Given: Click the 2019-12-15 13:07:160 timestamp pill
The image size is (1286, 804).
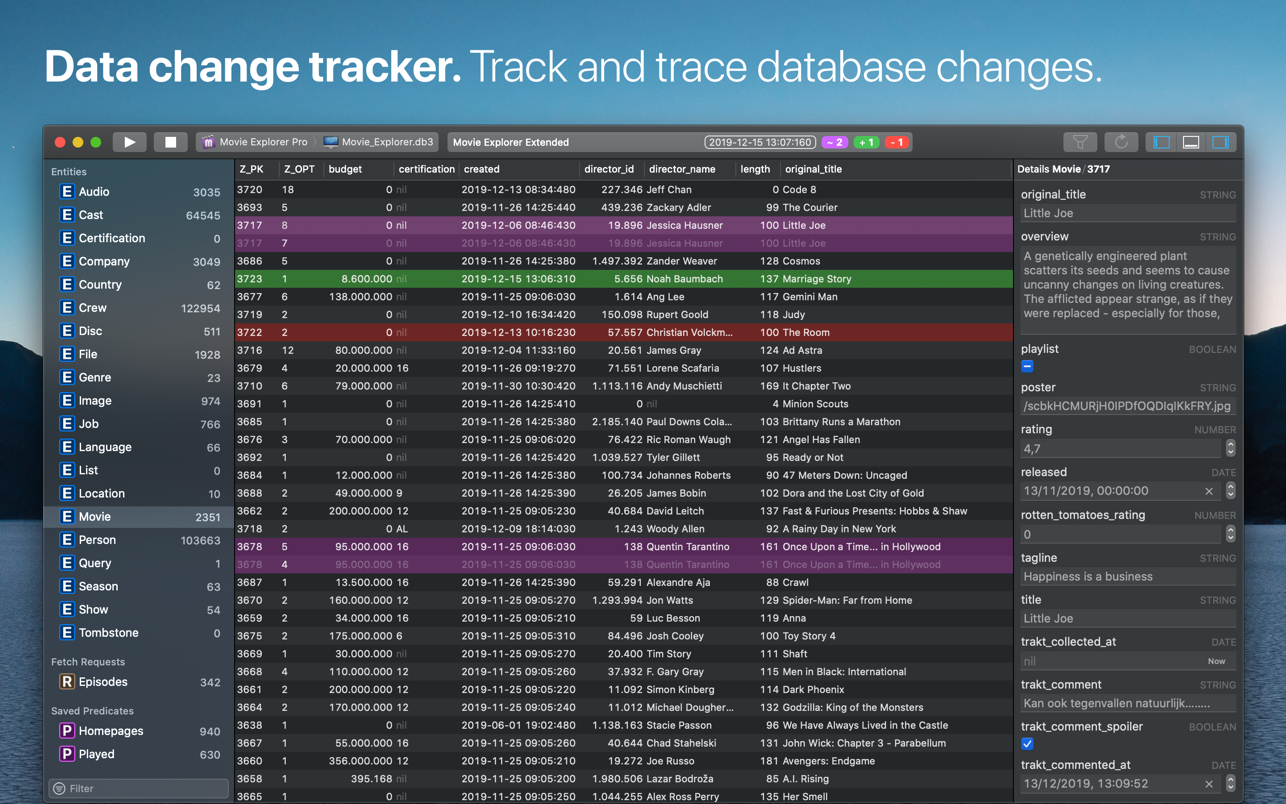Looking at the screenshot, I should click(x=760, y=142).
